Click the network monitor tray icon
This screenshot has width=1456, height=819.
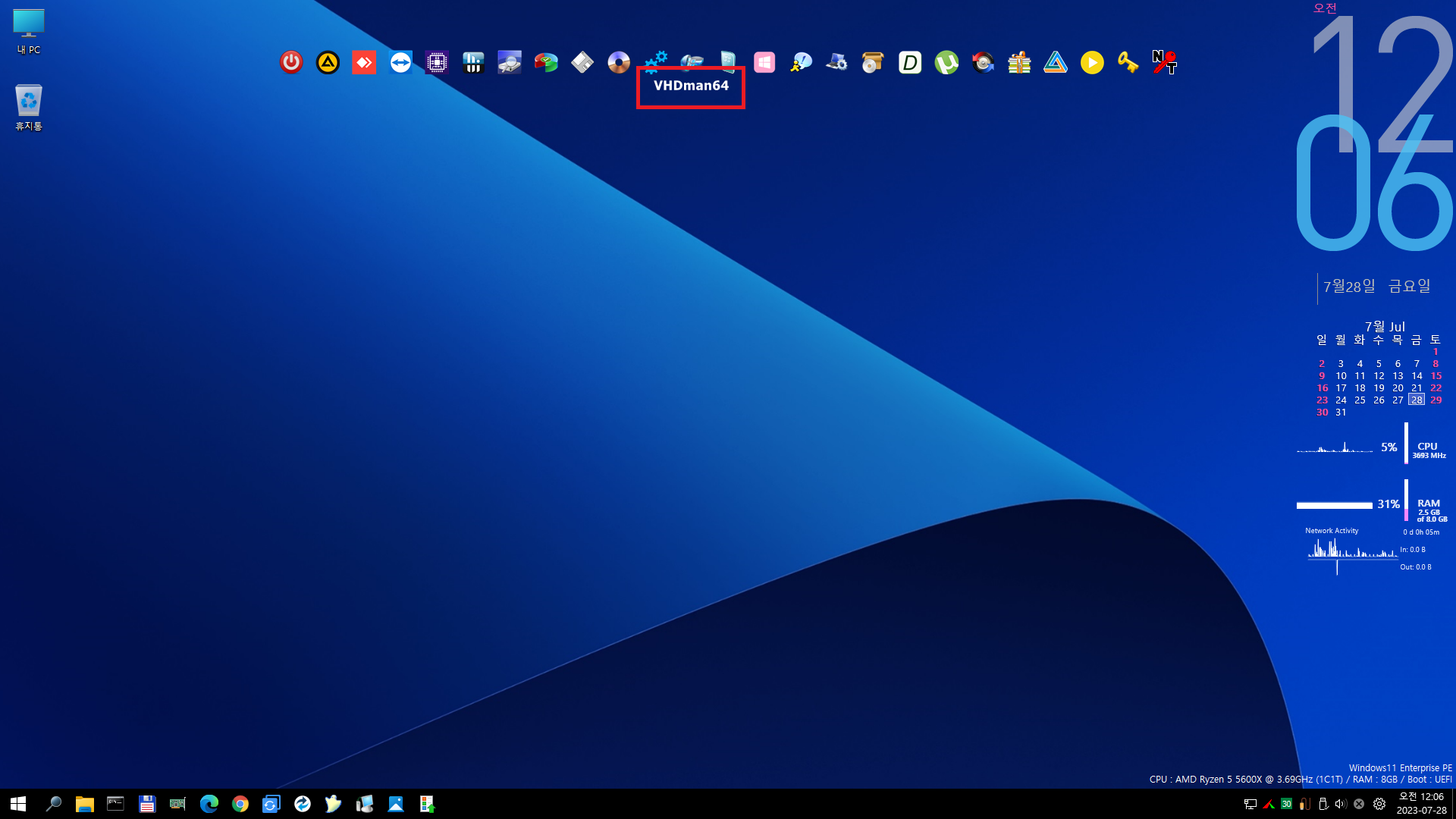click(x=1250, y=804)
